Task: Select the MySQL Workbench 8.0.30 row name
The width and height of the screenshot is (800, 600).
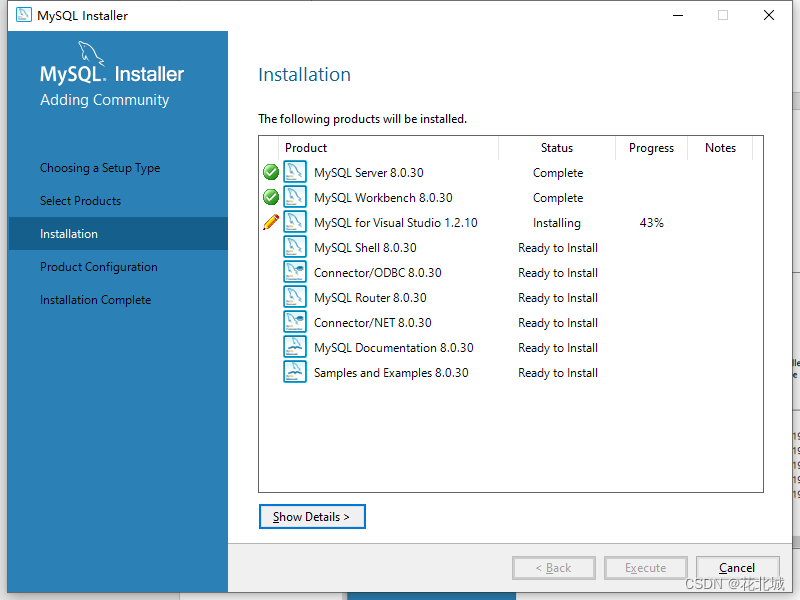Action: click(383, 198)
